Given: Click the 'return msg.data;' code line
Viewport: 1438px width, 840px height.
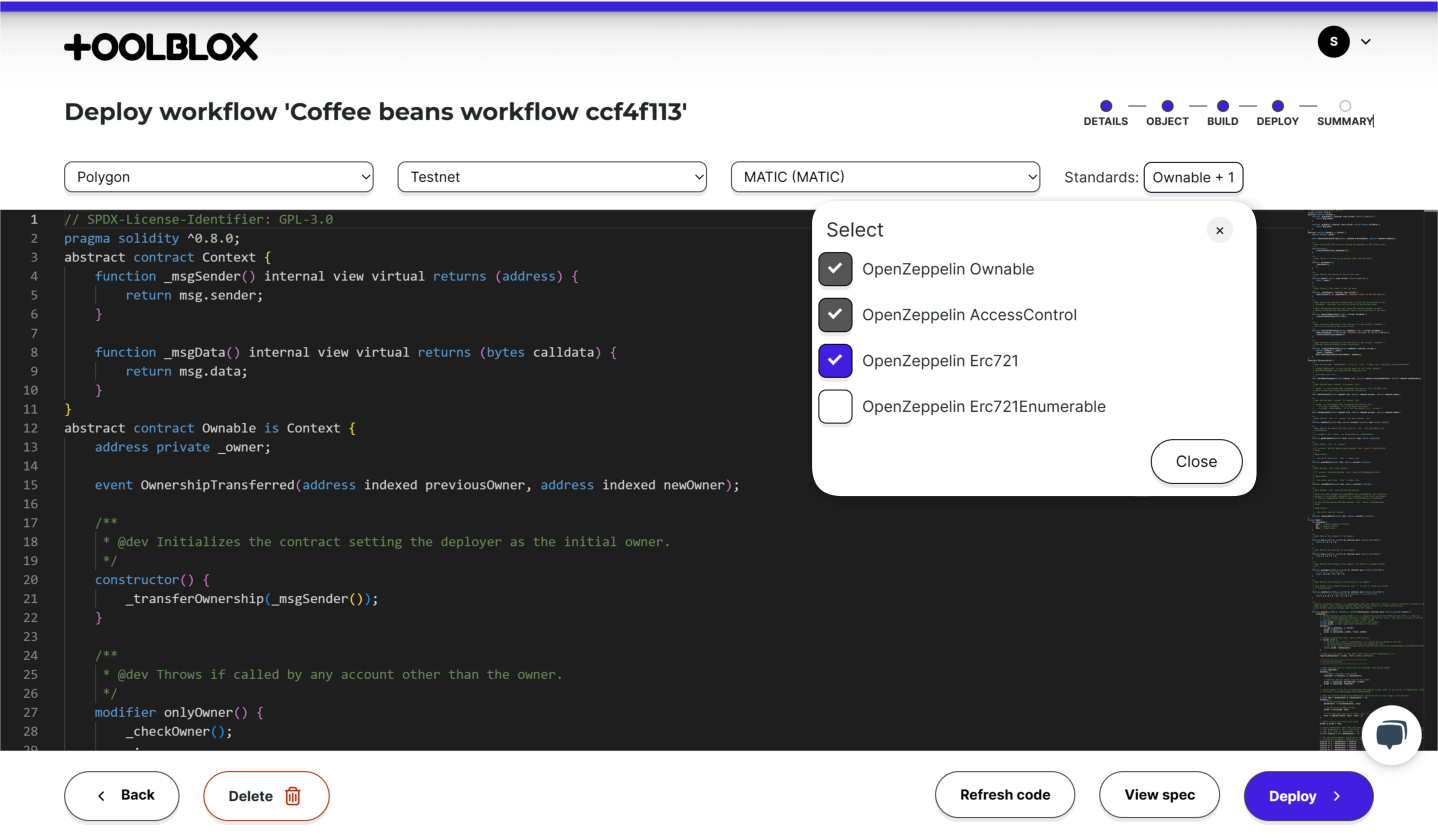Looking at the screenshot, I should click(187, 371).
